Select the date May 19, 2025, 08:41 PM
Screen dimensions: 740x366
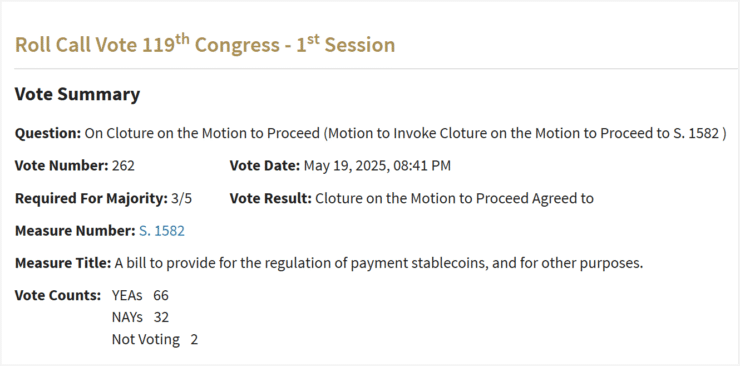[377, 166]
